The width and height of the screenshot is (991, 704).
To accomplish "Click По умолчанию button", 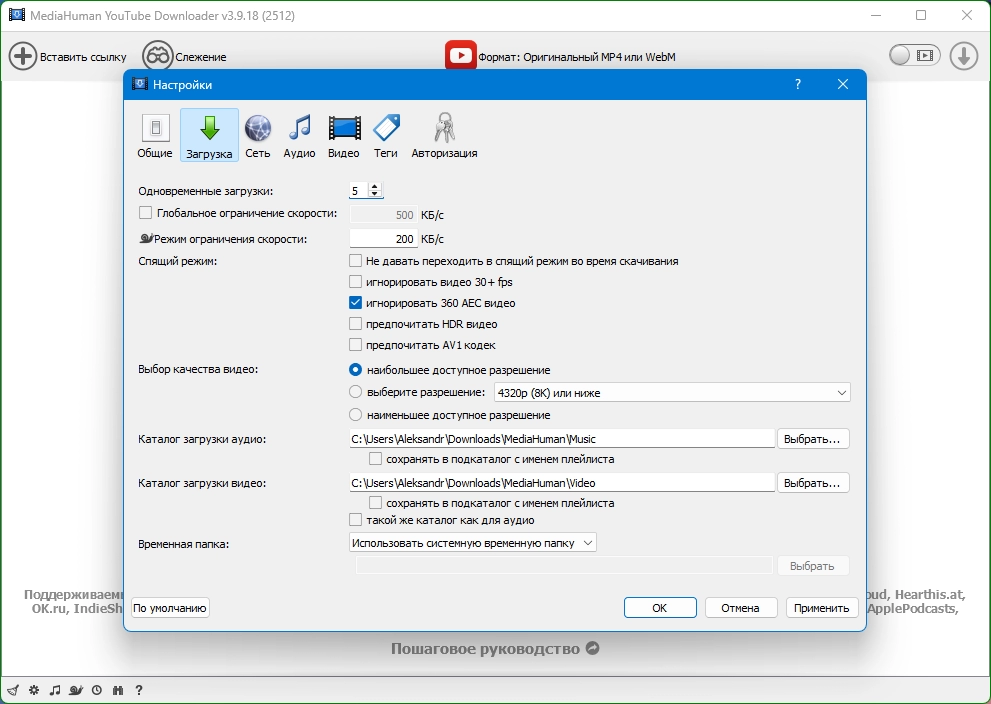I will [170, 608].
